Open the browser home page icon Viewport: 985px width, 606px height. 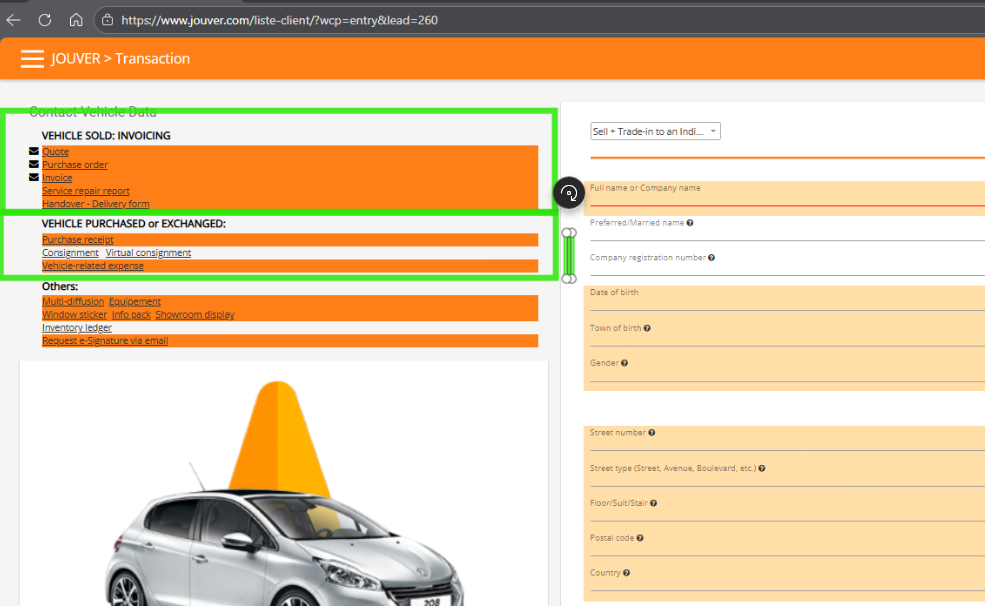(76, 20)
